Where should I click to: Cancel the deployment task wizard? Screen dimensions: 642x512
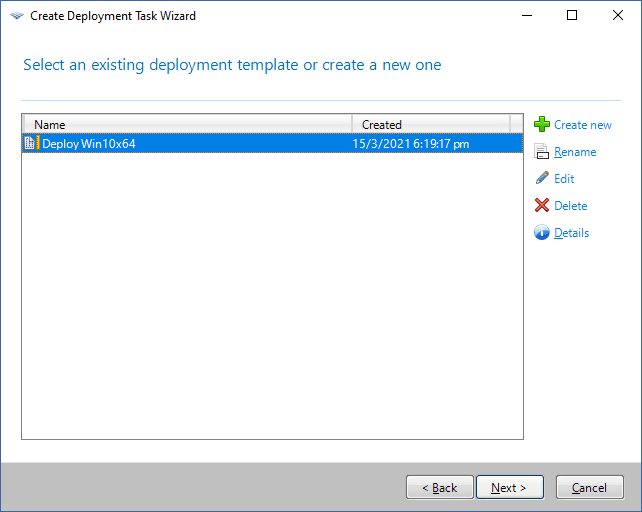pyautogui.click(x=589, y=487)
